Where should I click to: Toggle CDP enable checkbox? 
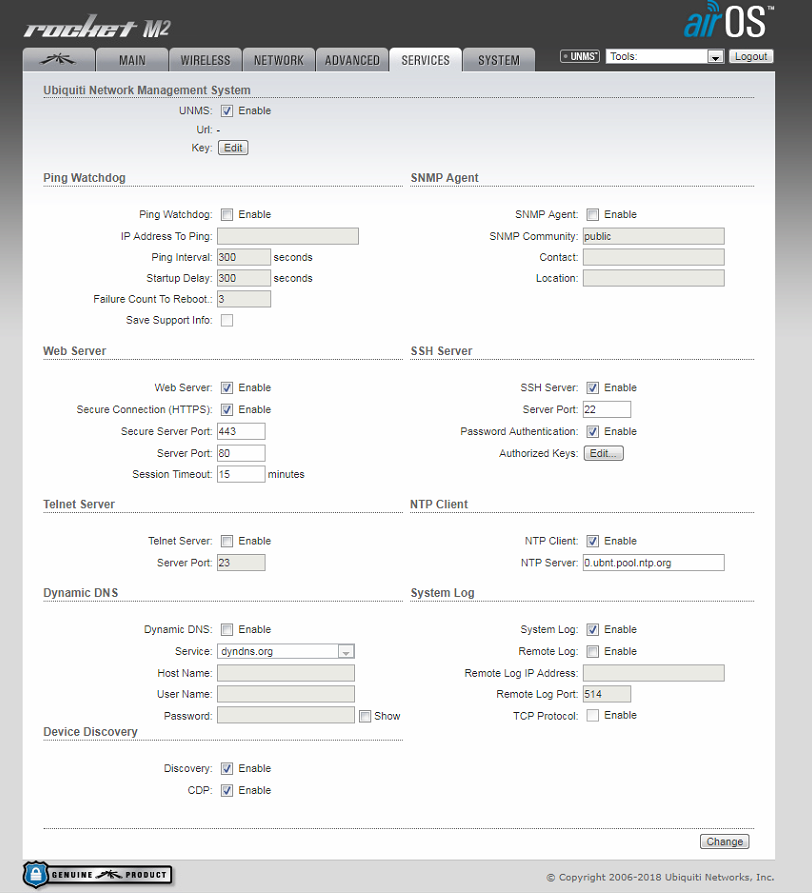pyautogui.click(x=227, y=790)
